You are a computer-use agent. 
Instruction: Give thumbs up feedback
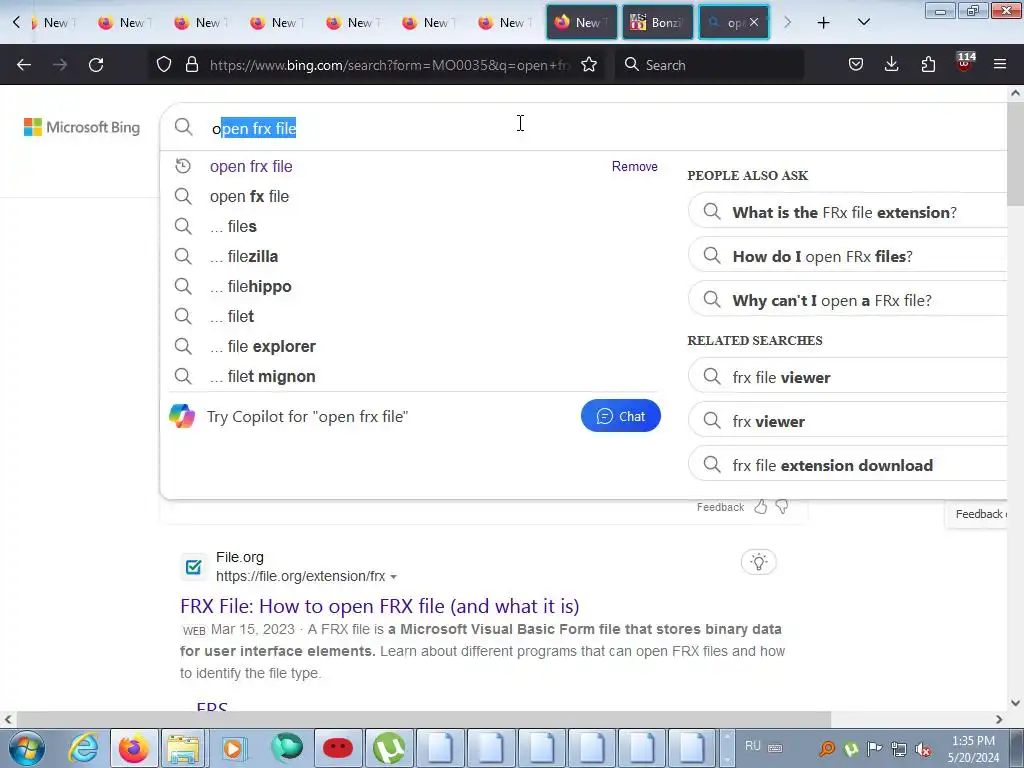[x=760, y=507]
